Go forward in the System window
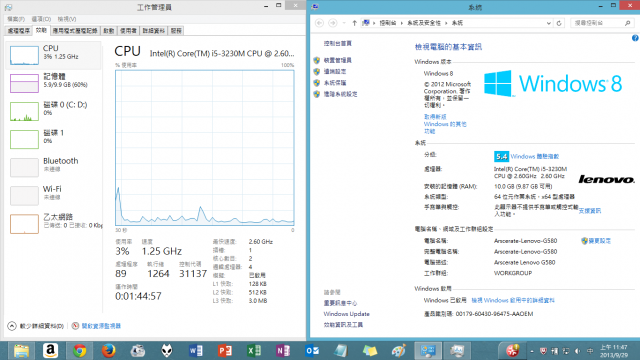 pyautogui.click(x=333, y=23)
